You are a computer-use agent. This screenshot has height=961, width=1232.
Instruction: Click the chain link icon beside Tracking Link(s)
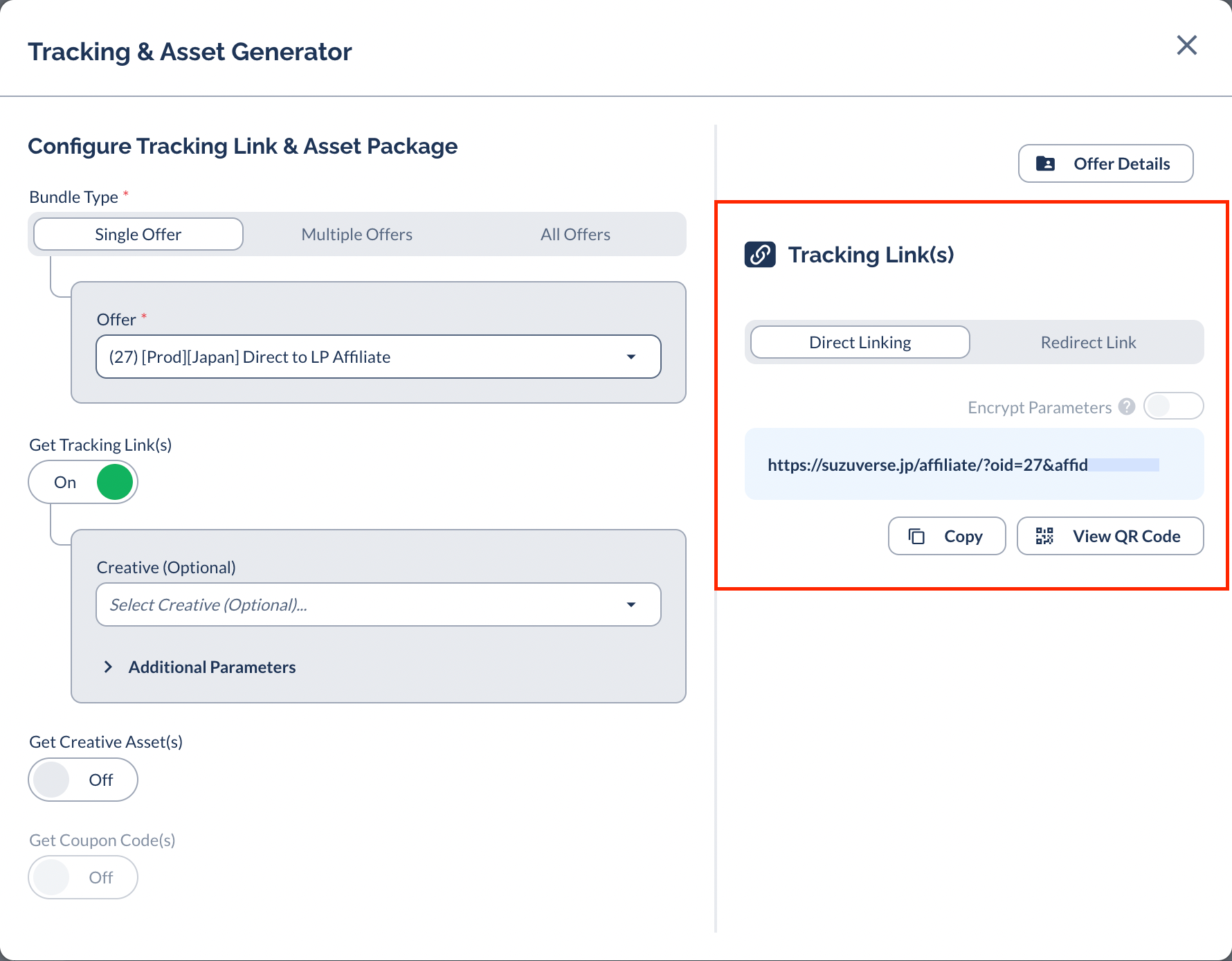[x=759, y=255]
